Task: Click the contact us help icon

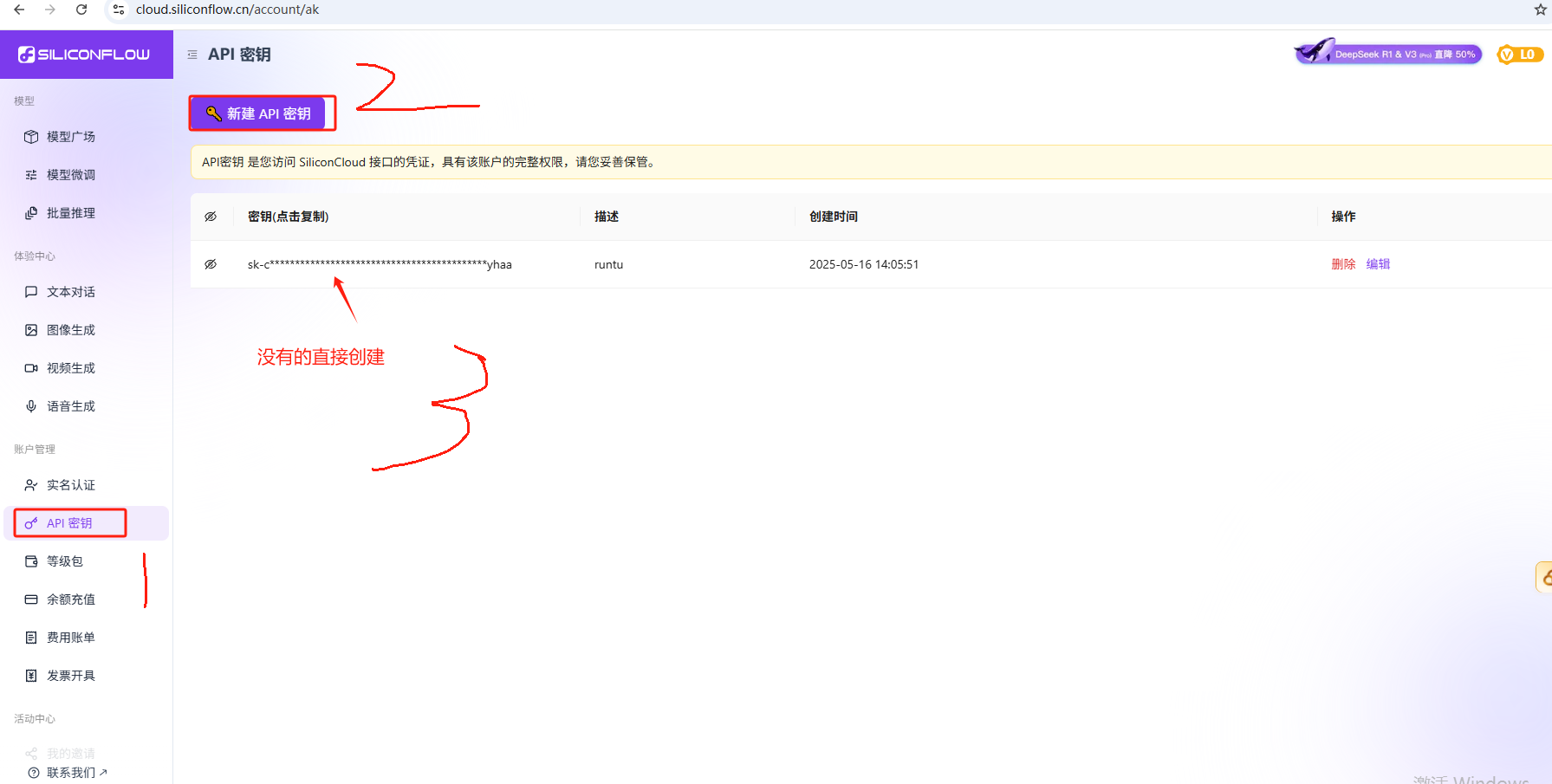Action: click(x=34, y=773)
